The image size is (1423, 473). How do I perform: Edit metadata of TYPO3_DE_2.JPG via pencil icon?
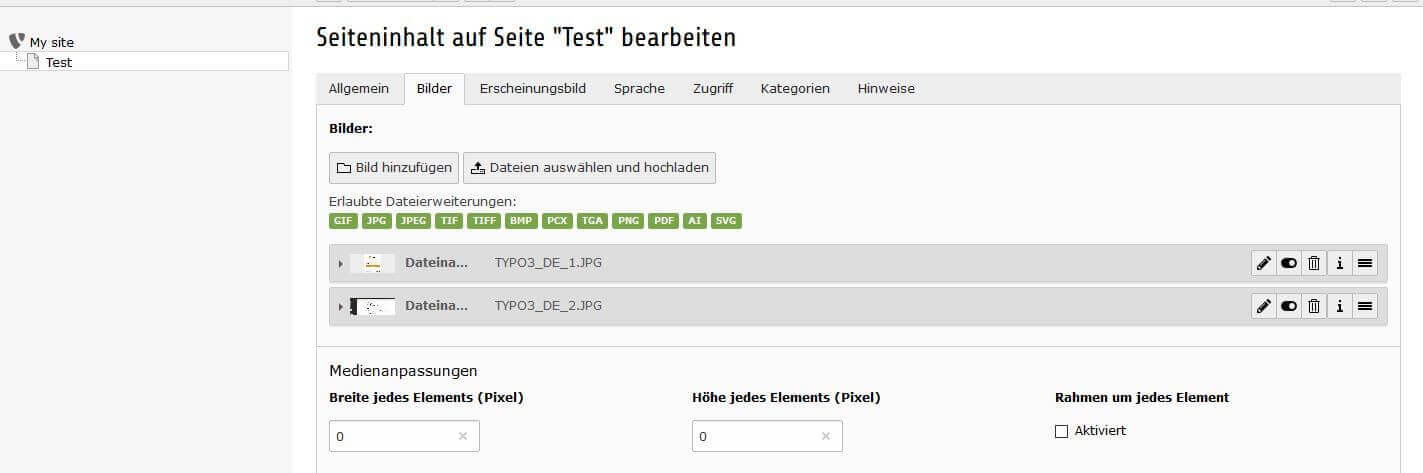pyautogui.click(x=1264, y=306)
